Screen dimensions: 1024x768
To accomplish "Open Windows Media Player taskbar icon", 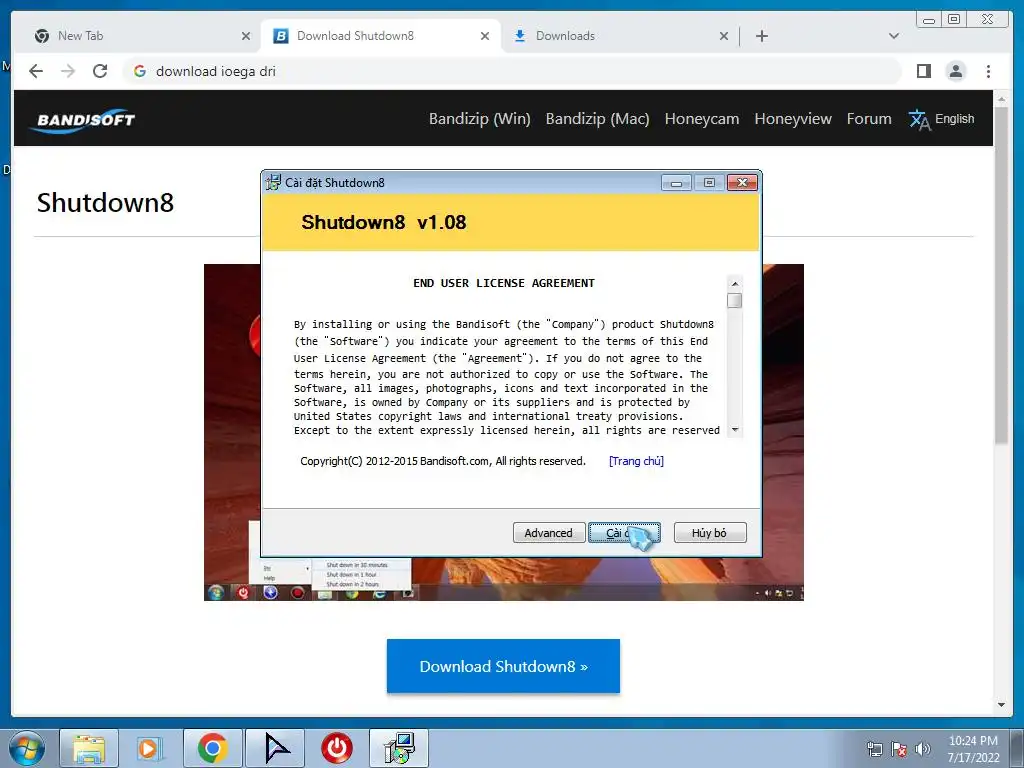I will click(150, 748).
